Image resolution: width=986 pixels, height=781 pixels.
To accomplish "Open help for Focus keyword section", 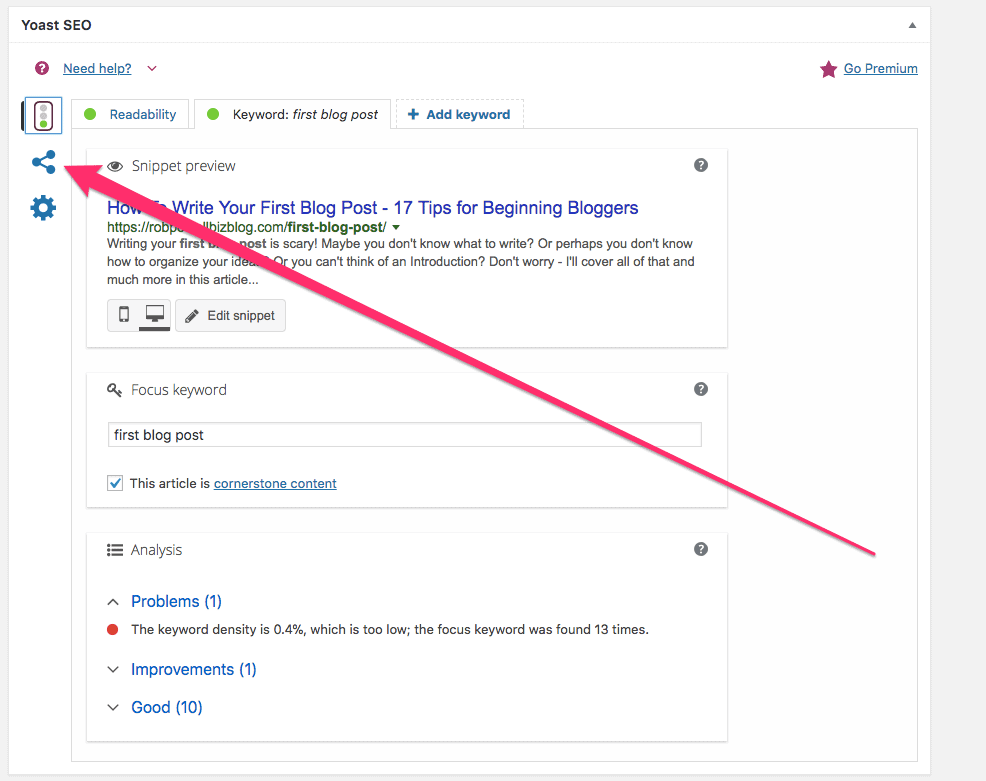I will (x=701, y=389).
